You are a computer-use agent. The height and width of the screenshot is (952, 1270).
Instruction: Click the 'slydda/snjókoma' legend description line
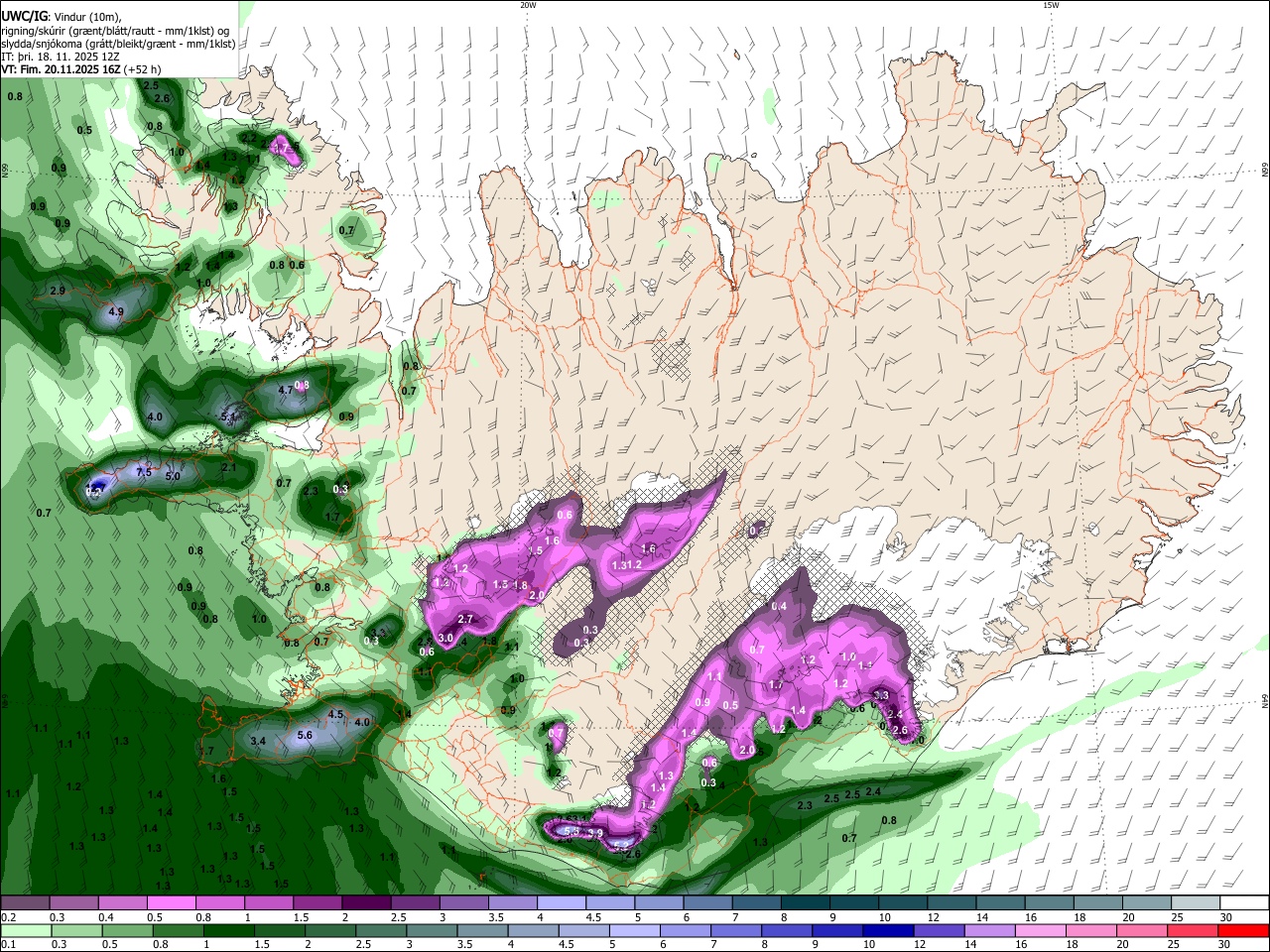(118, 44)
